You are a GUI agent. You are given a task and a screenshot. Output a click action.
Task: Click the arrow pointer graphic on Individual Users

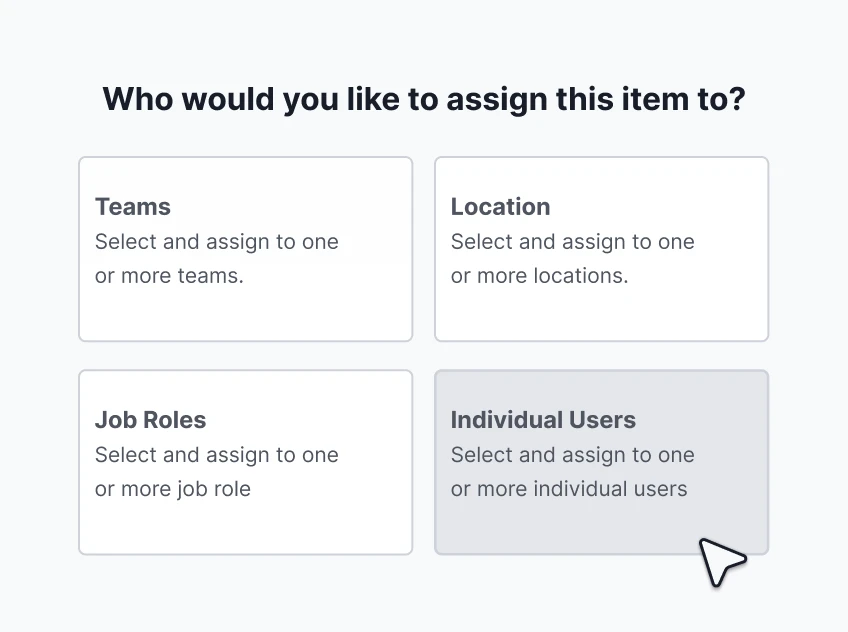click(720, 560)
